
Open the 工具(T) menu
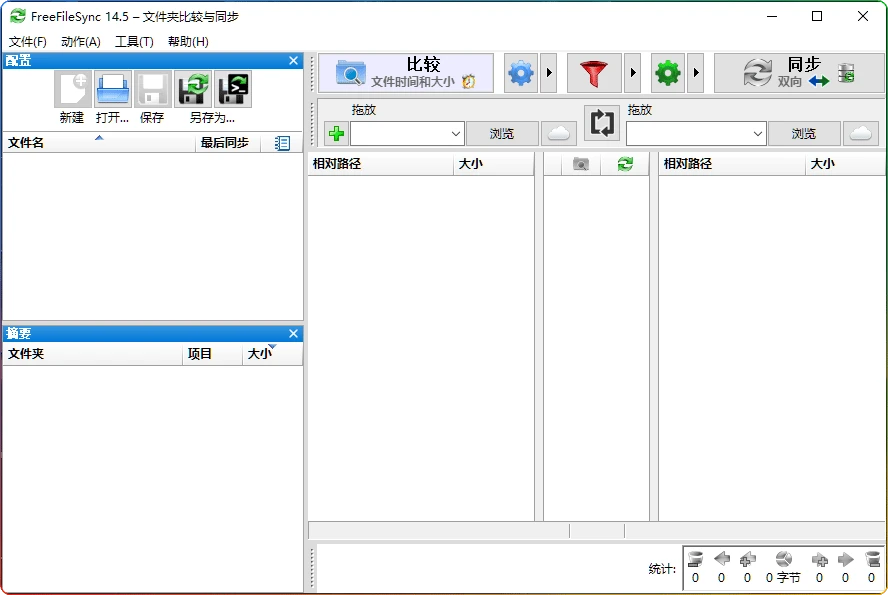point(134,41)
